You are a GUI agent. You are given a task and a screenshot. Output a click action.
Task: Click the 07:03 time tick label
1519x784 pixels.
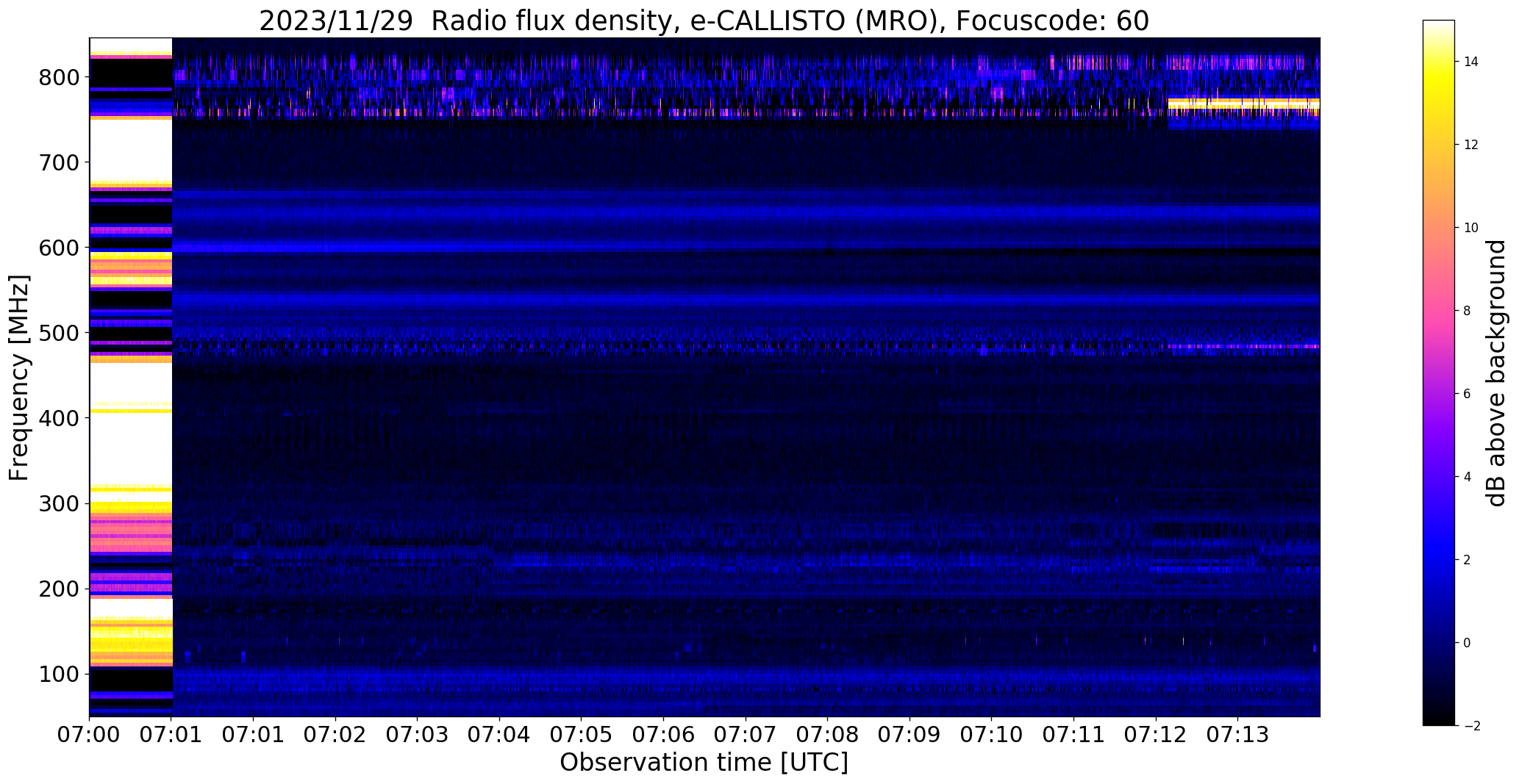tap(418, 735)
